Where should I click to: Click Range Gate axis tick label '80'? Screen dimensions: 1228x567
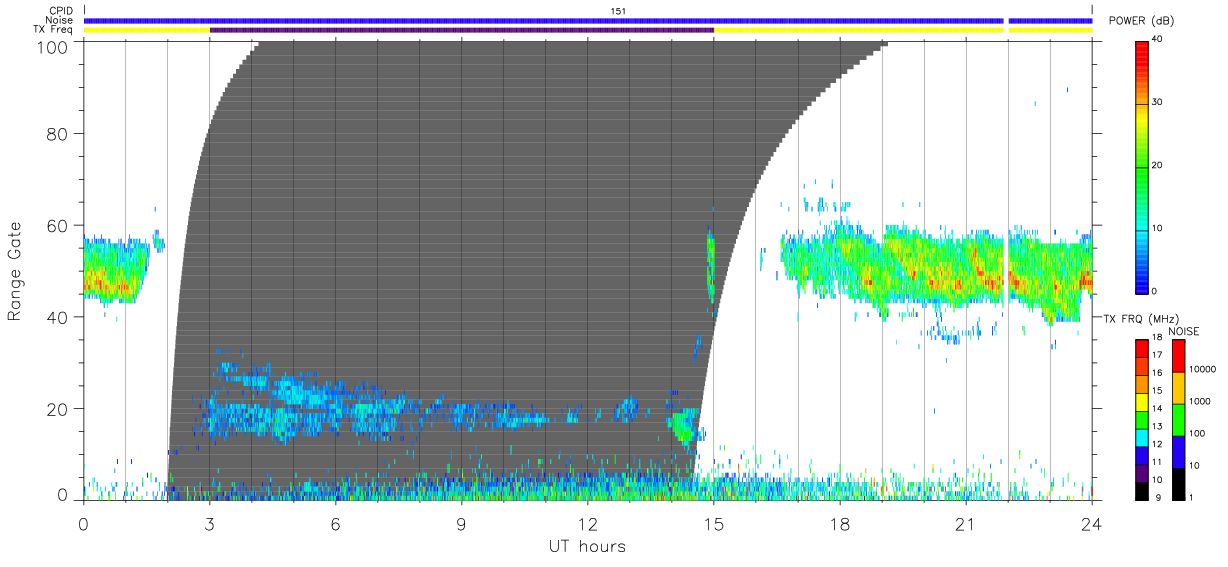coord(58,133)
